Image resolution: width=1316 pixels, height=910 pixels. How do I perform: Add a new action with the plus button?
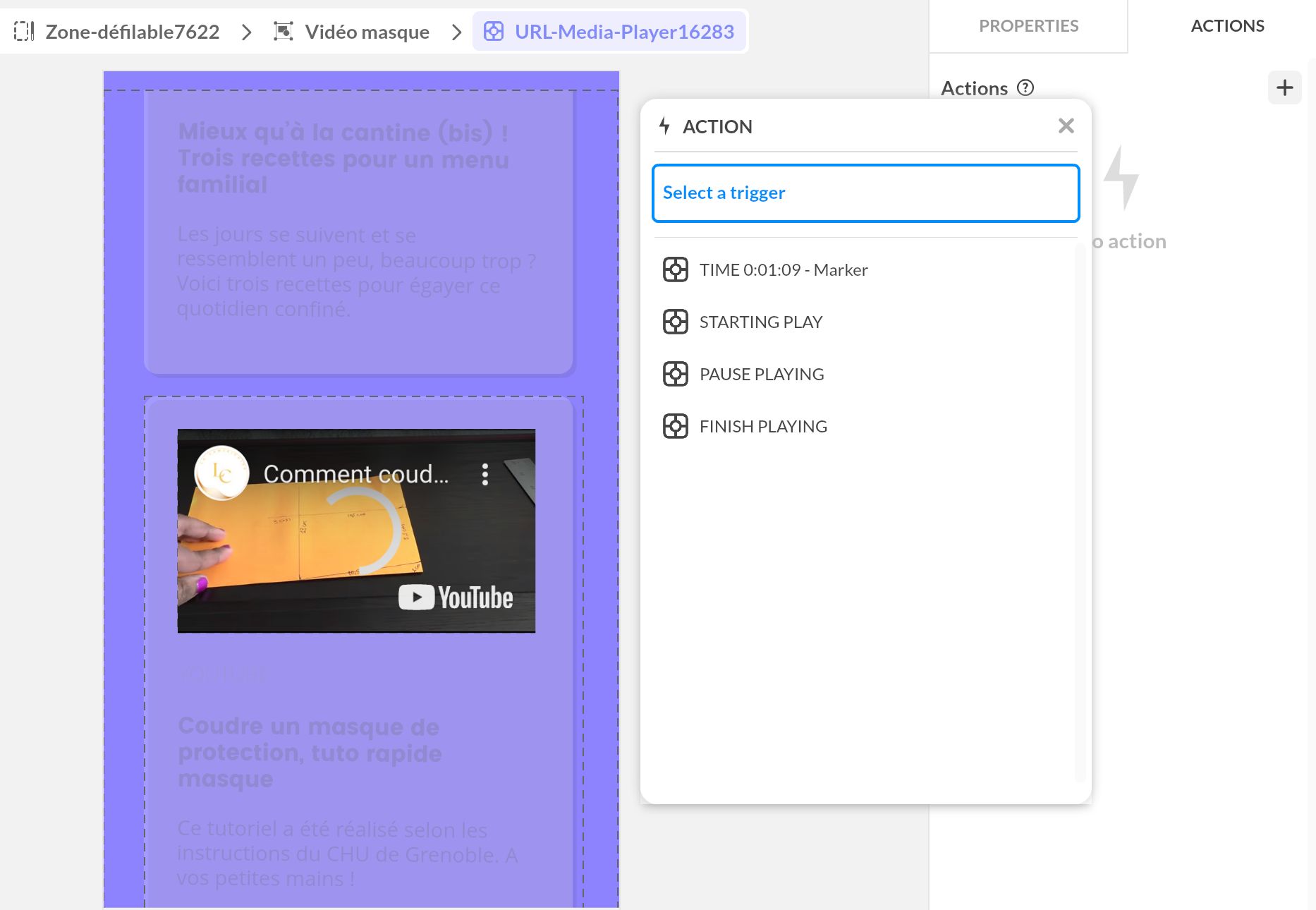(x=1285, y=87)
